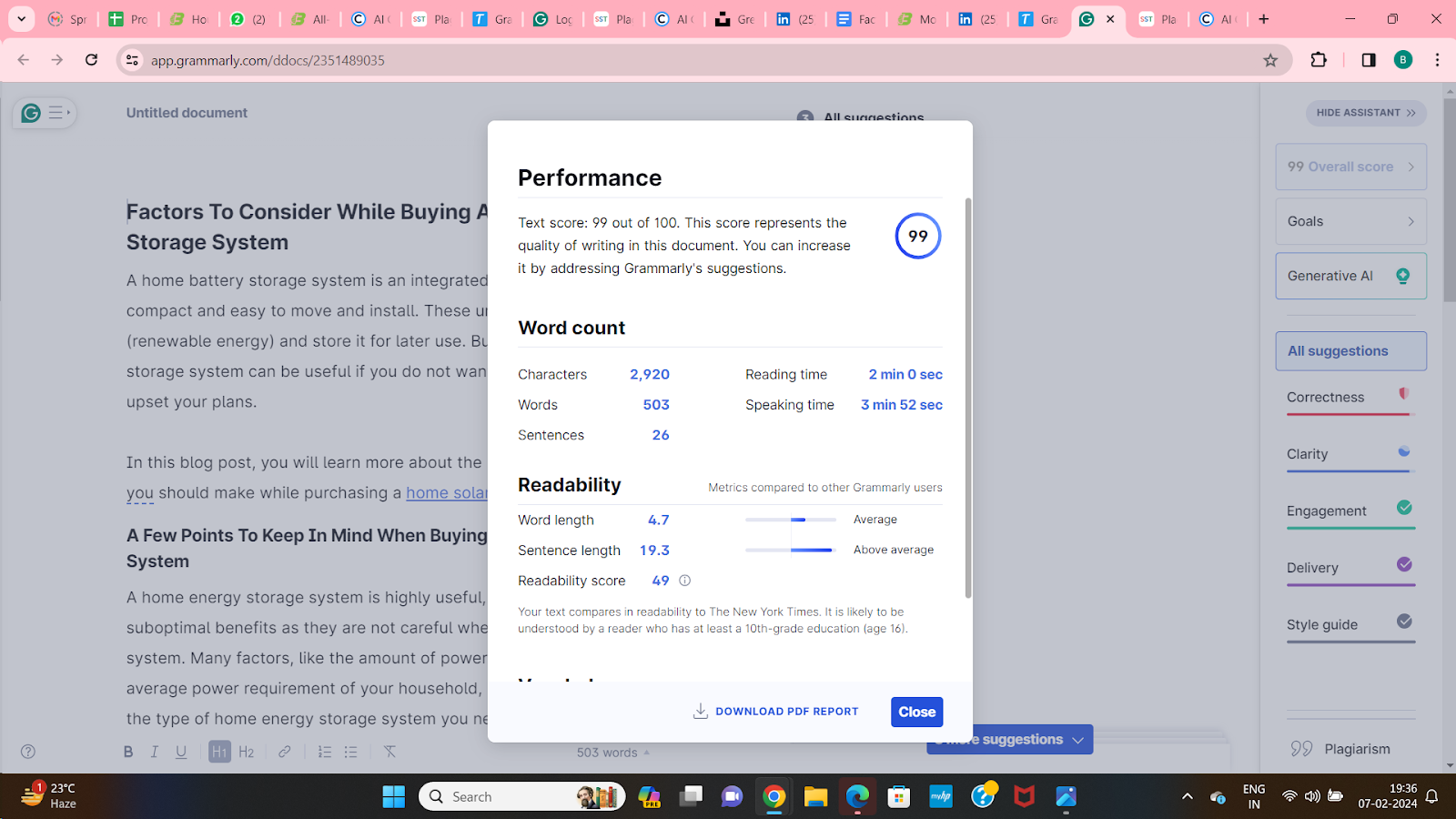Follow the home solar hyperlink

pyautogui.click(x=447, y=492)
